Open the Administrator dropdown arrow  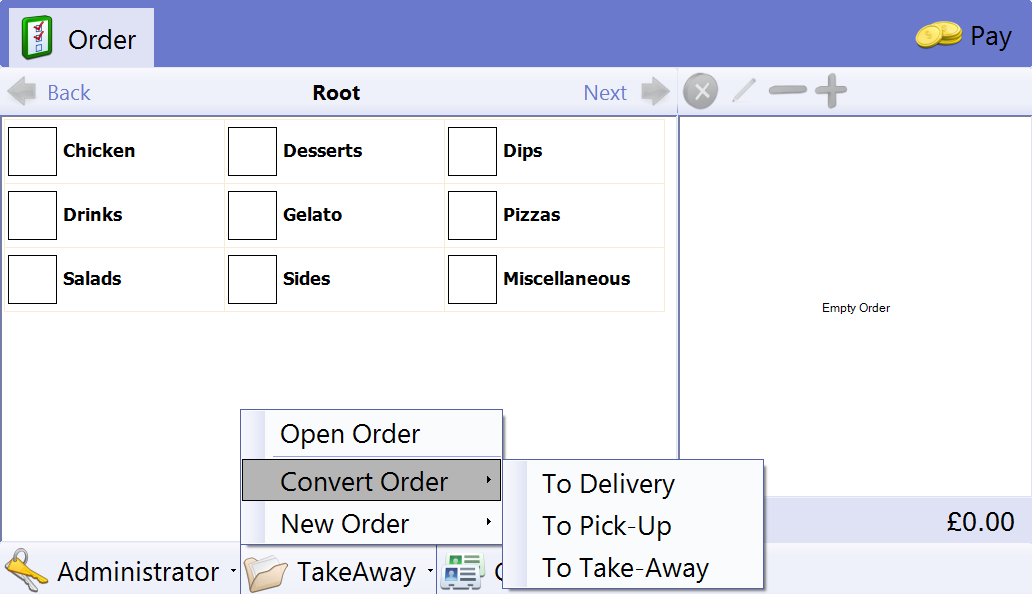pos(233,572)
